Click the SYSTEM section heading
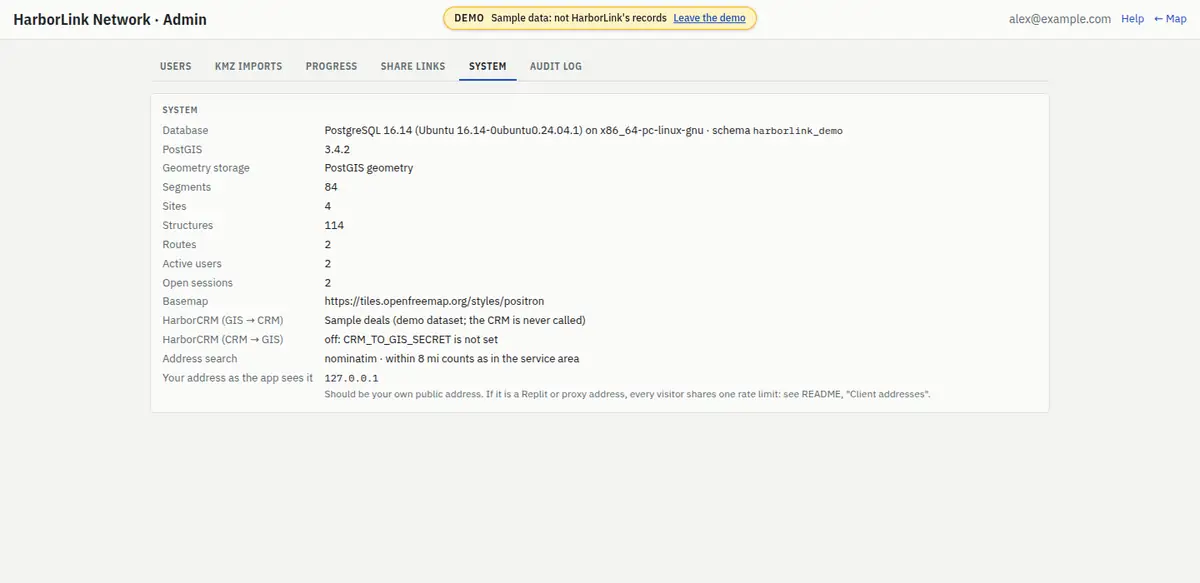This screenshot has width=1200, height=583. 180,110
